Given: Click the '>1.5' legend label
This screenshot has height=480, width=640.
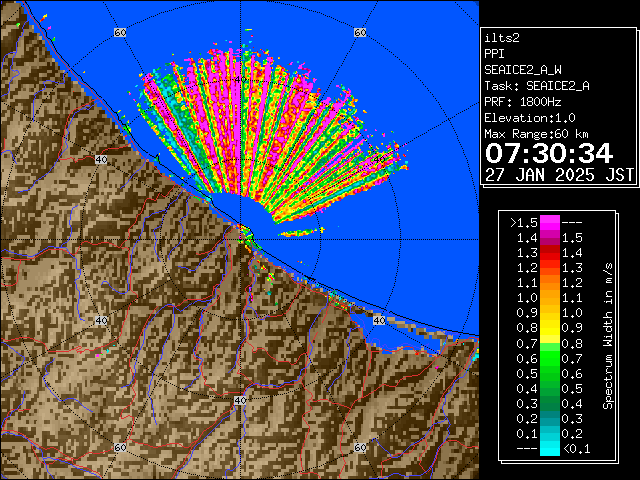Looking at the screenshot, I should (524, 223).
